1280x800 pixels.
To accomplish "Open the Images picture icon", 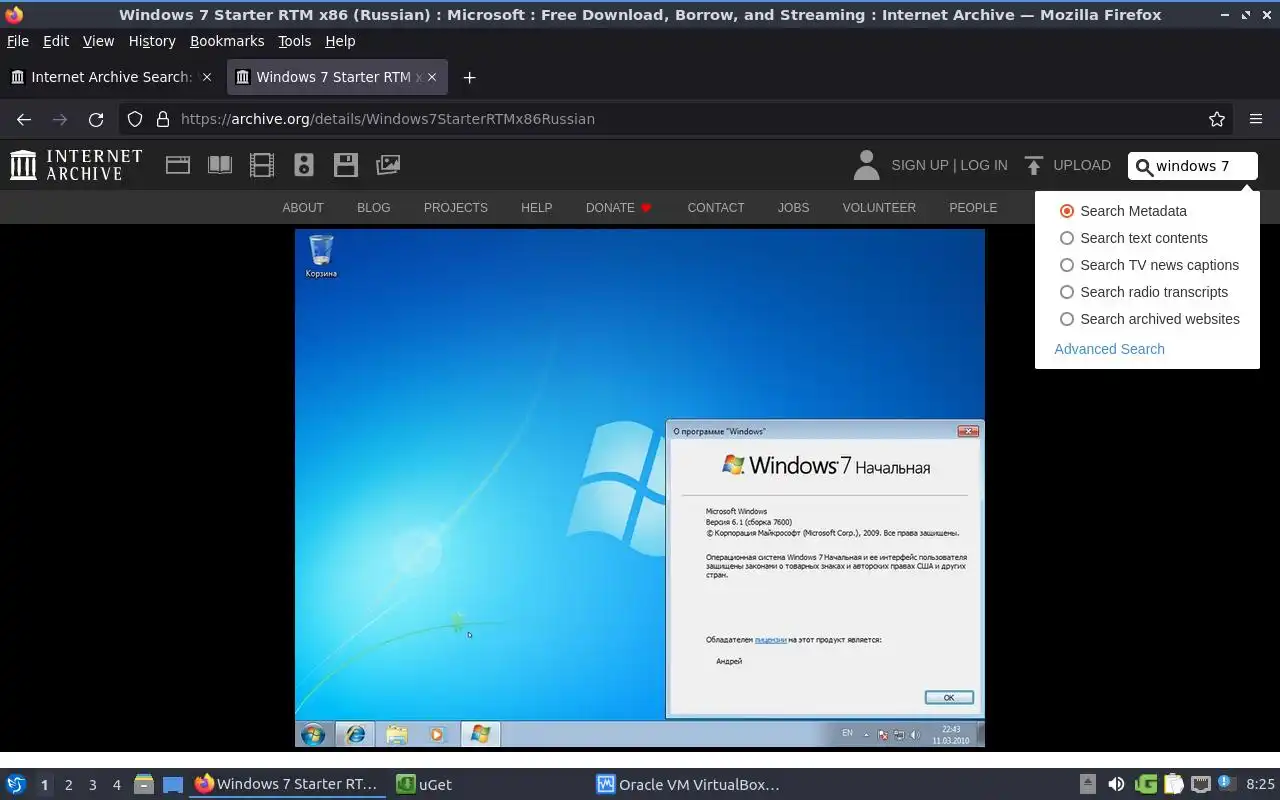I will [388, 165].
